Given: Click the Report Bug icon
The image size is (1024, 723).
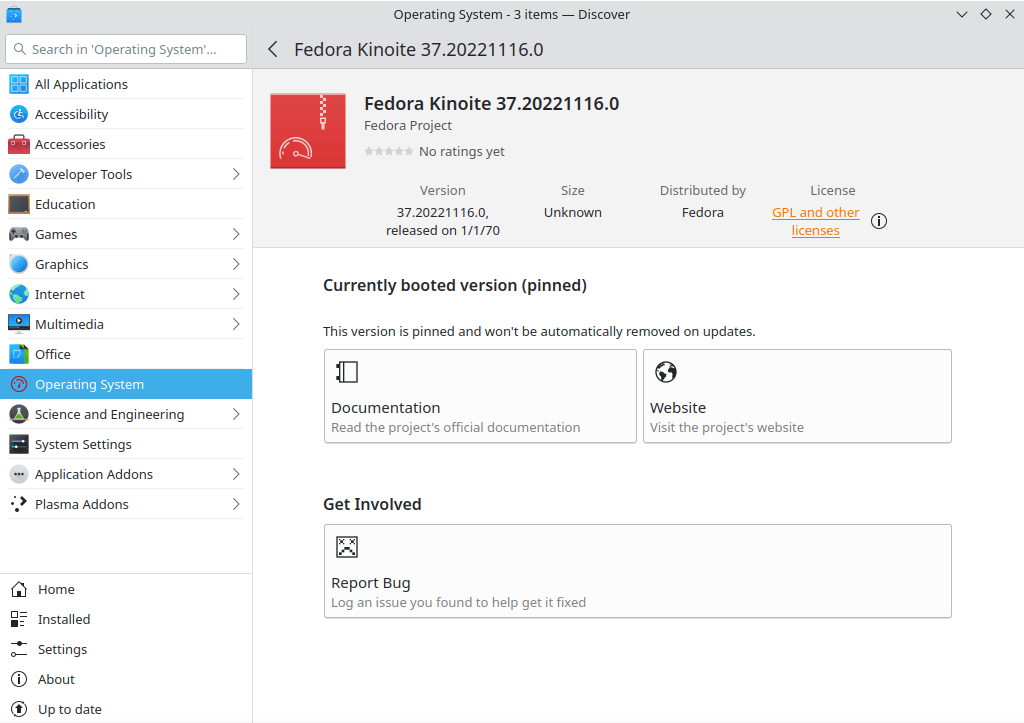Looking at the screenshot, I should pyautogui.click(x=347, y=547).
